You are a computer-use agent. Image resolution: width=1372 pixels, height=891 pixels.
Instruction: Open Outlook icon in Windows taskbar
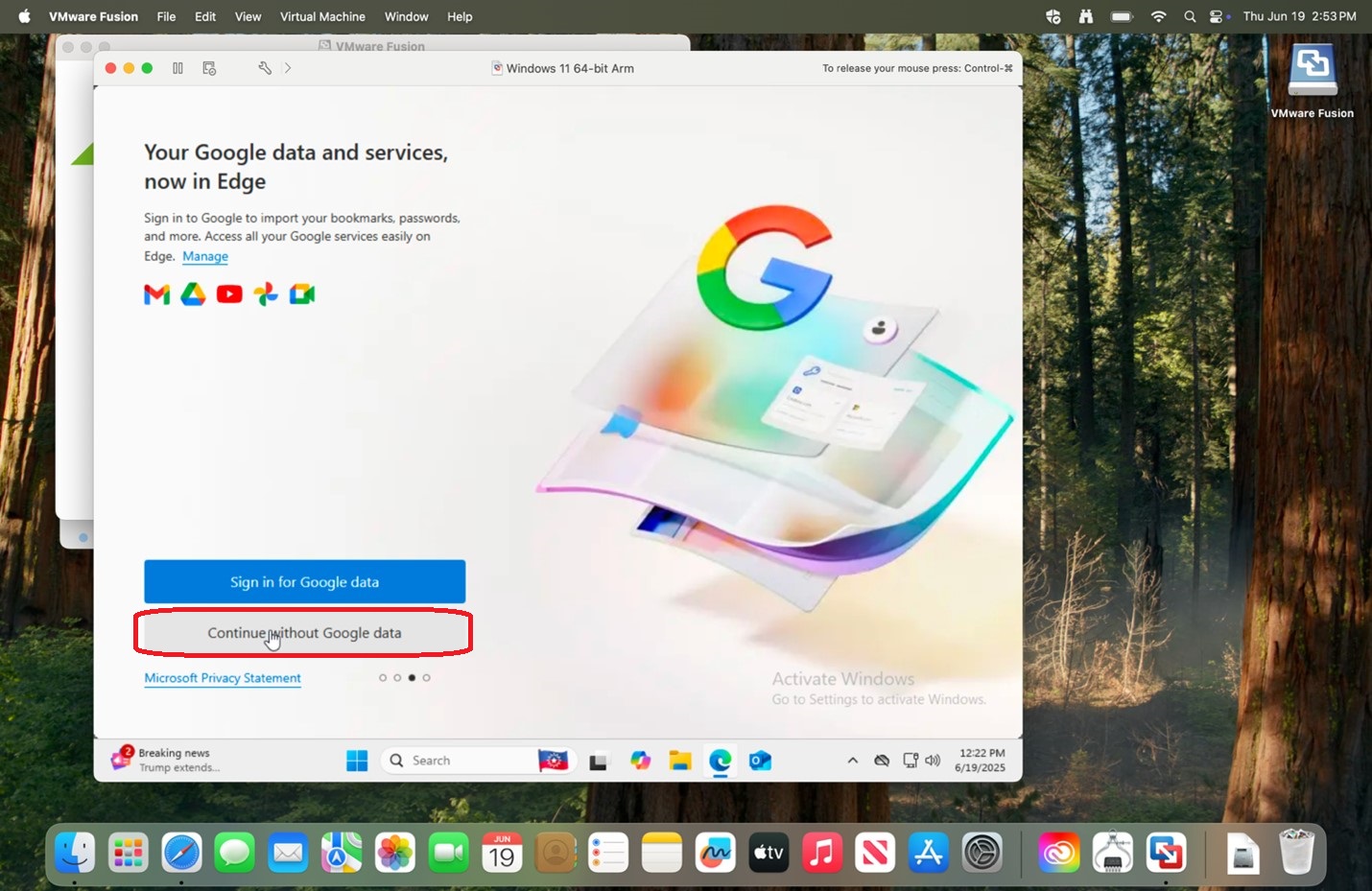tap(760, 761)
